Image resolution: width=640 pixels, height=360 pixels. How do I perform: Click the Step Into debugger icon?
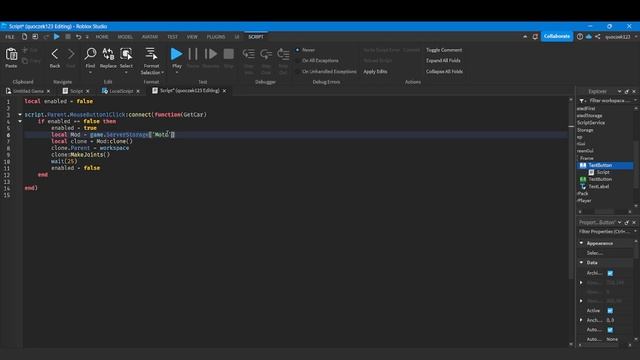point(249,54)
